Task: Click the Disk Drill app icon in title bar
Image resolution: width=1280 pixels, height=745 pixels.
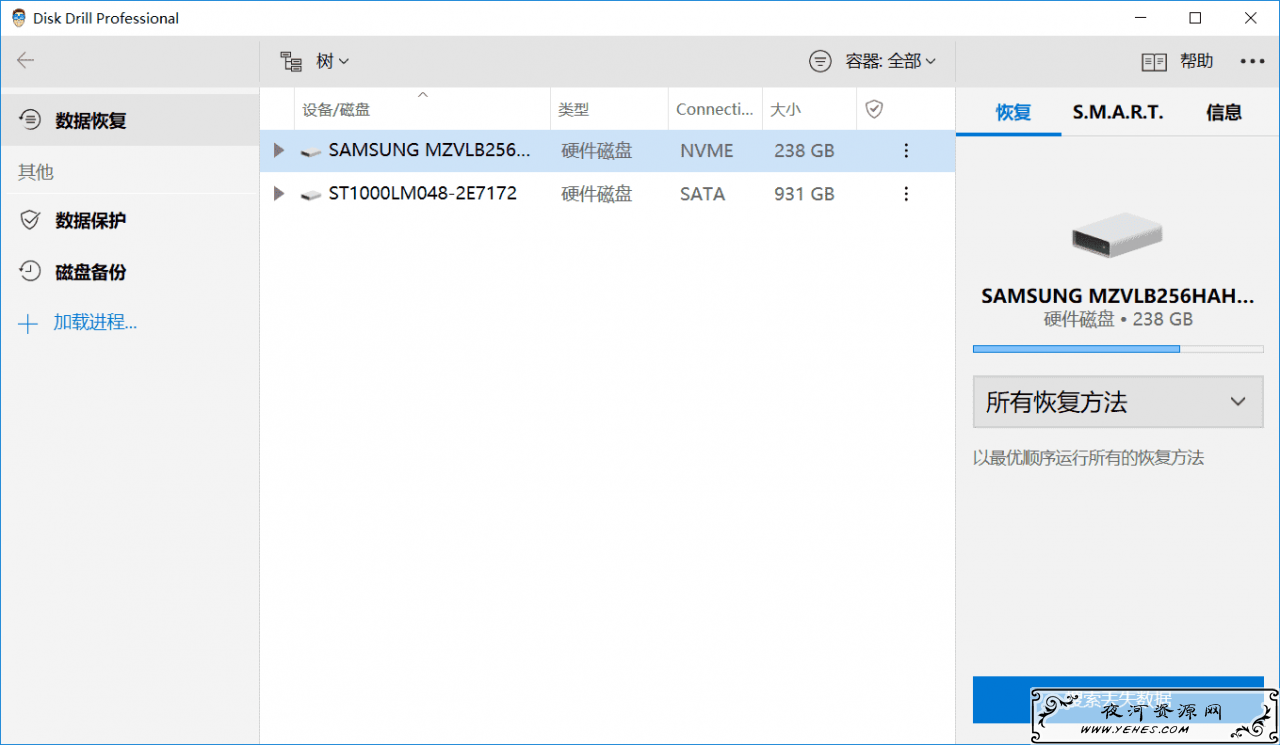Action: tap(19, 18)
